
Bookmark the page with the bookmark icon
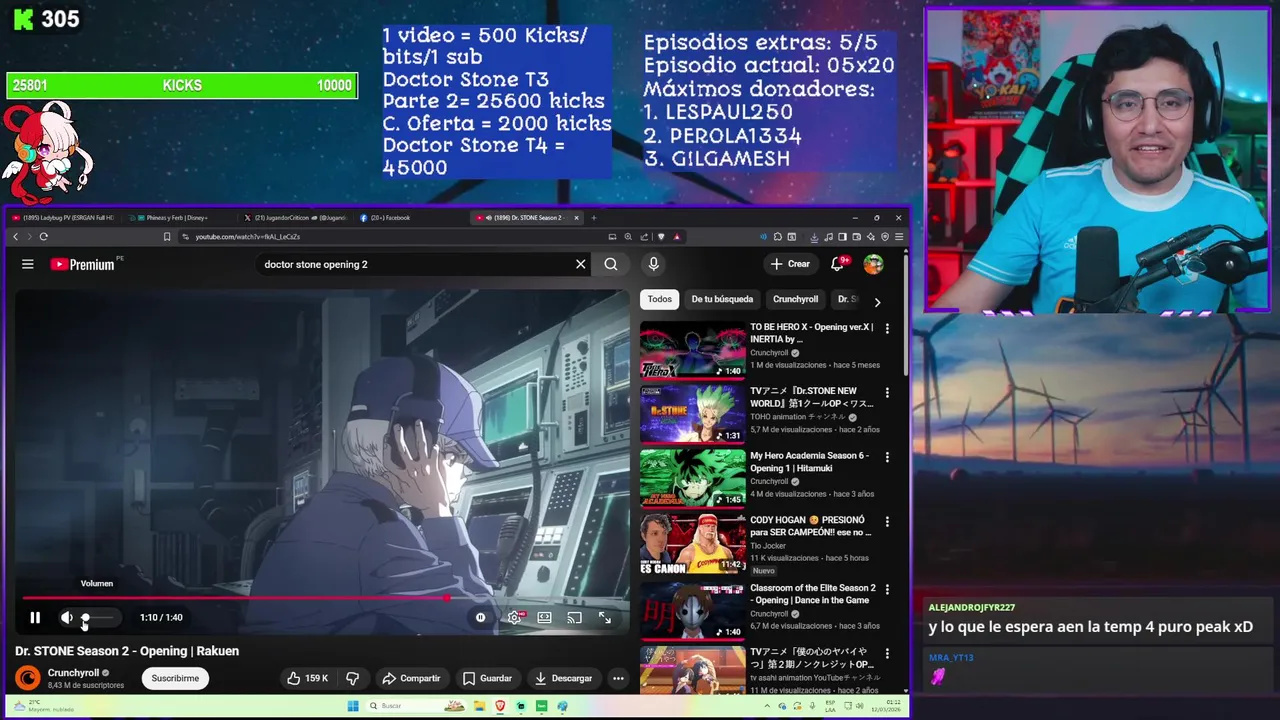167,237
